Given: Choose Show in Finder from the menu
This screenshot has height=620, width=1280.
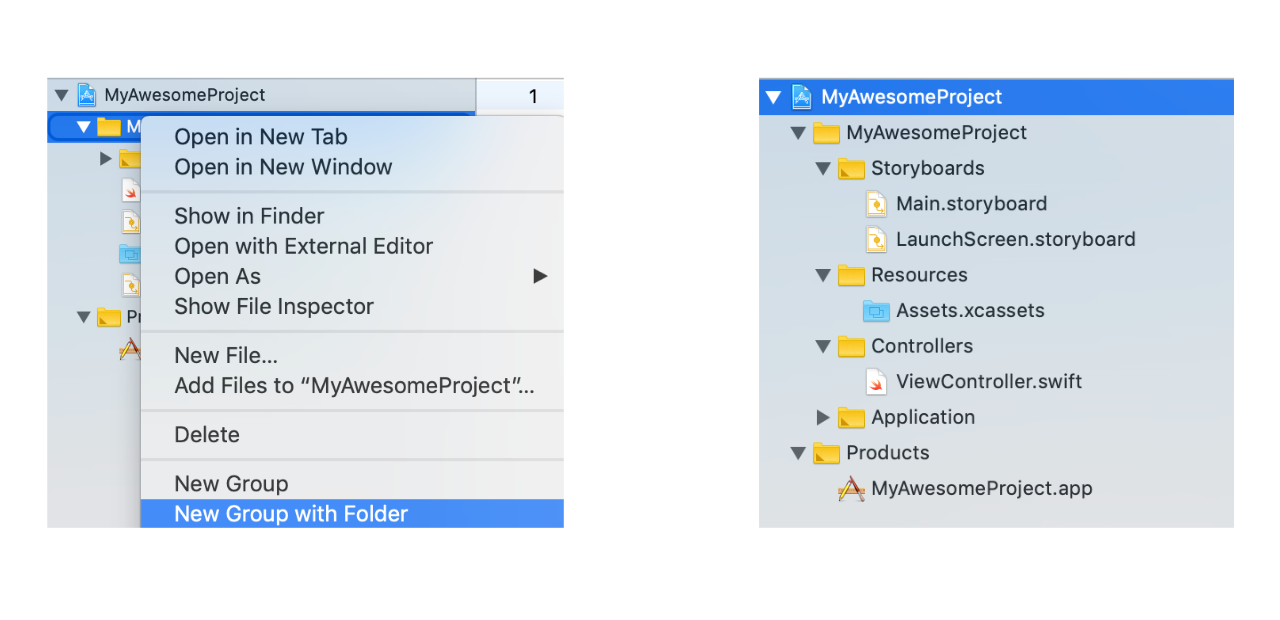Looking at the screenshot, I should (x=249, y=216).
